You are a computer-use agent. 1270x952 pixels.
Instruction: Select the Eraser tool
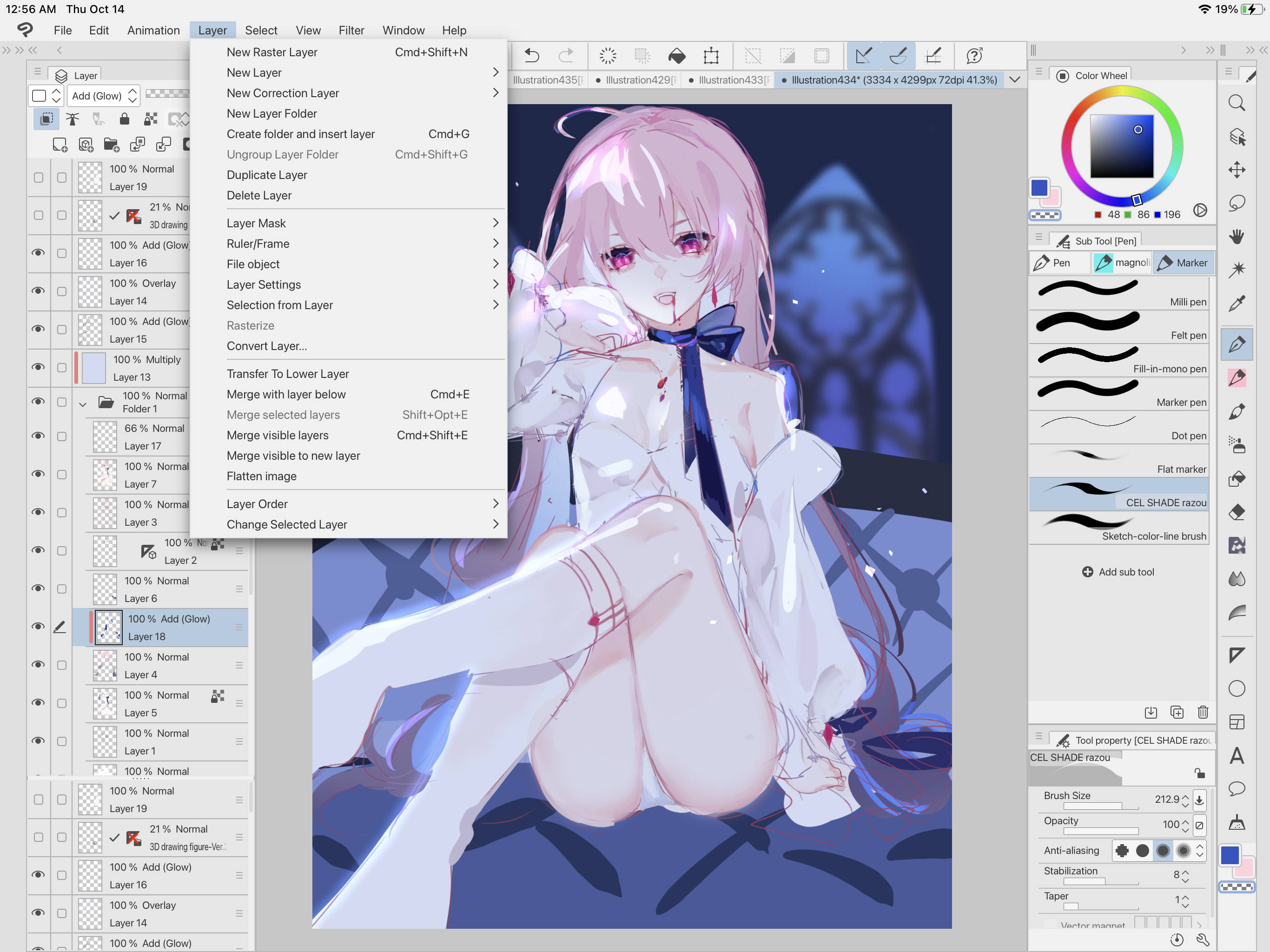[x=1236, y=512]
